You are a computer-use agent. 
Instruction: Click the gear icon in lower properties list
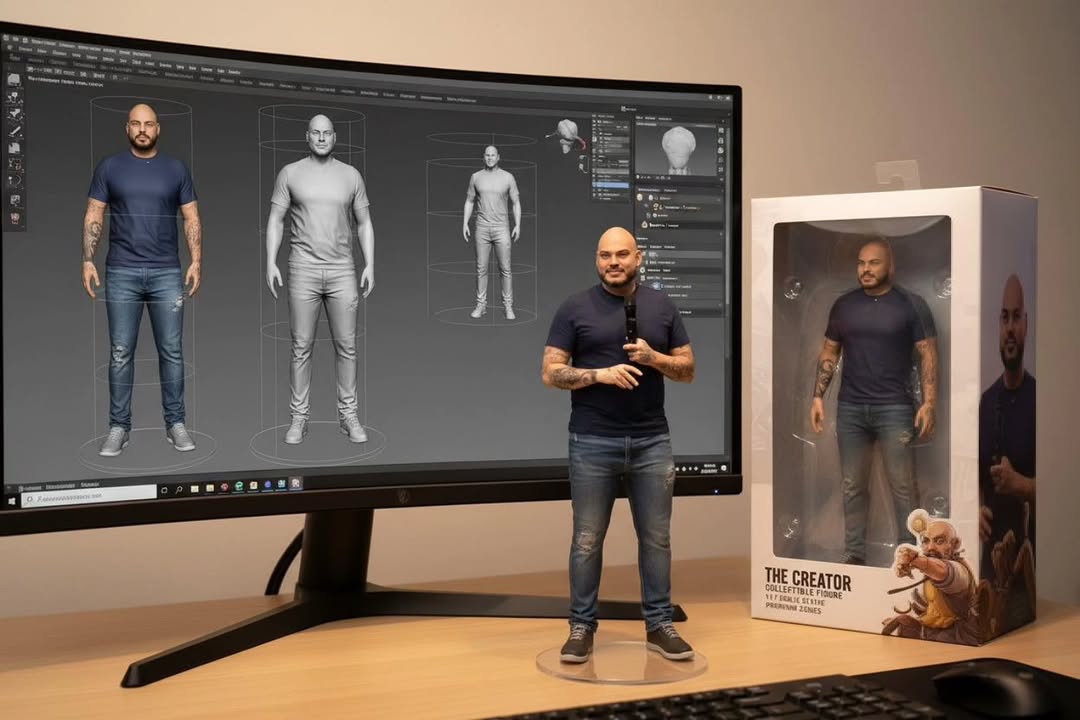tap(642, 271)
